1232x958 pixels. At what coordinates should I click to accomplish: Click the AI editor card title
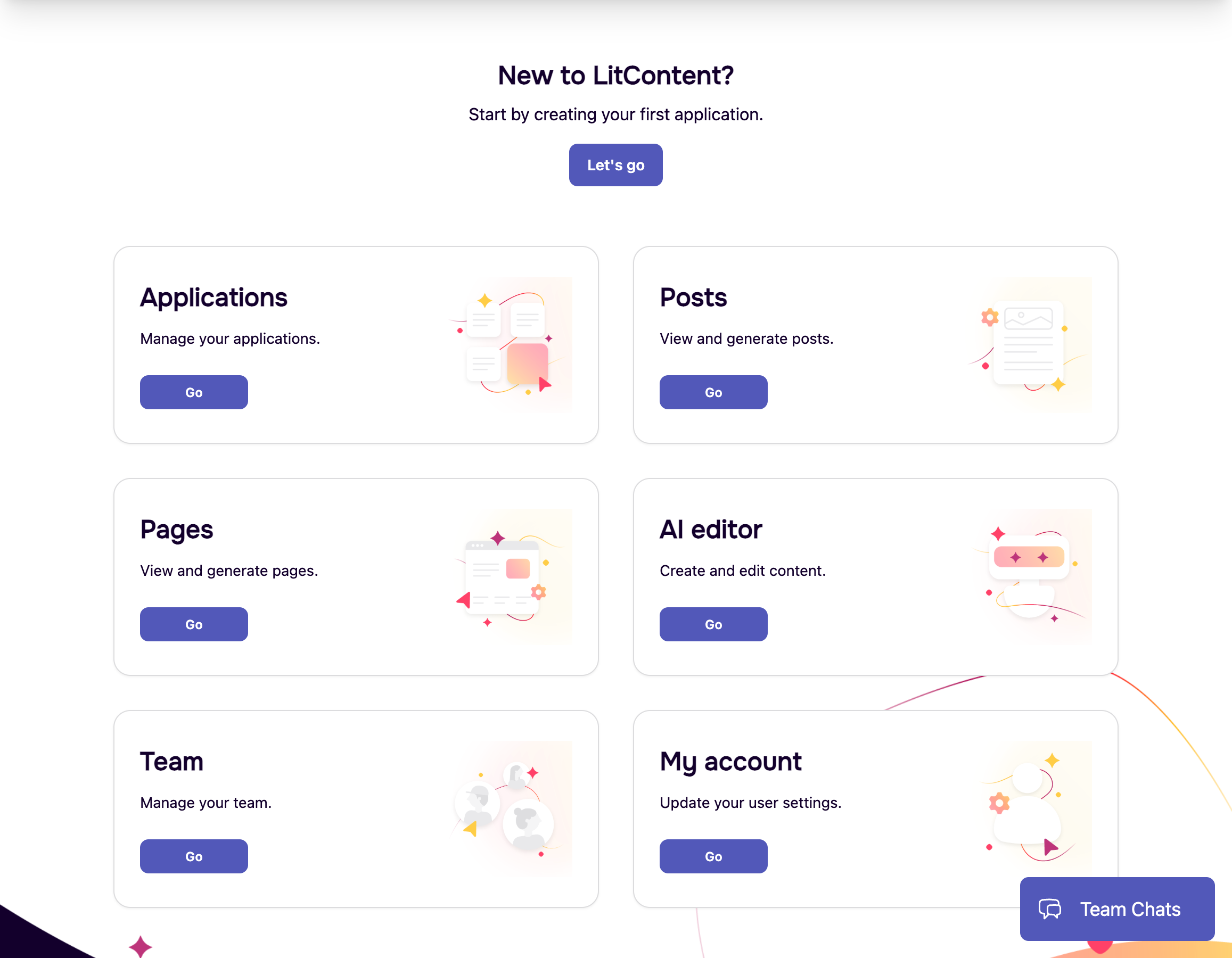tap(711, 530)
